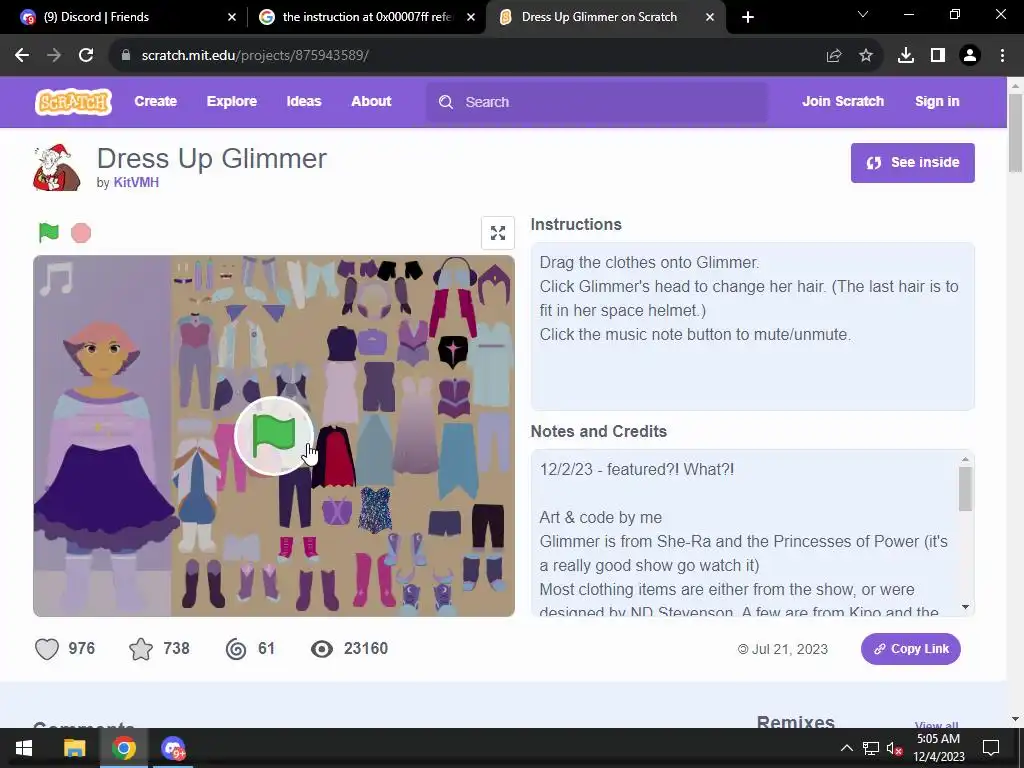The height and width of the screenshot is (768, 1024).
Task: Click the views eye icon
Action: click(x=322, y=649)
